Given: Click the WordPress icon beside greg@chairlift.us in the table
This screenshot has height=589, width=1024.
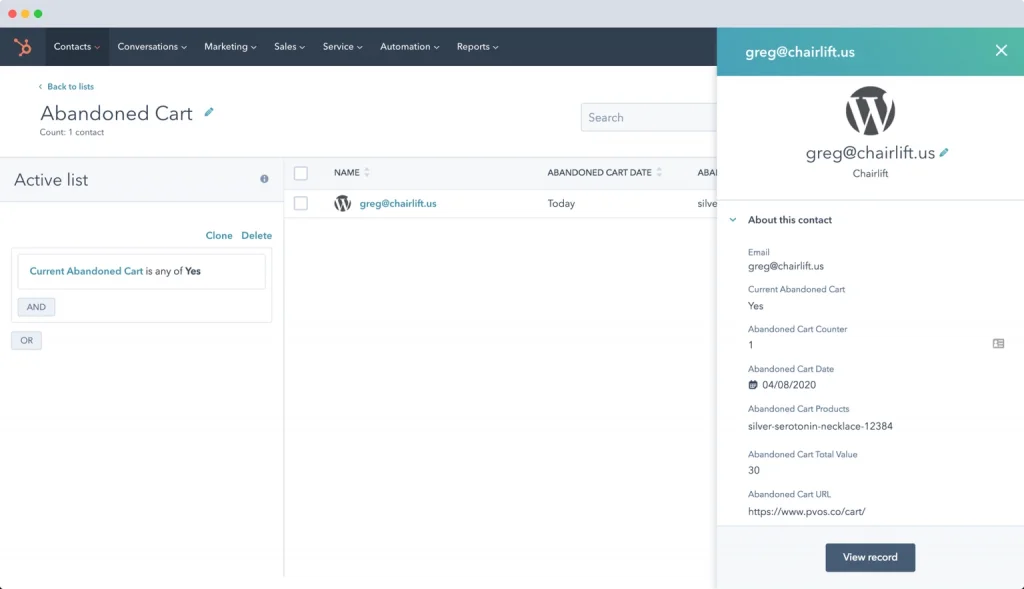Looking at the screenshot, I should (343, 203).
